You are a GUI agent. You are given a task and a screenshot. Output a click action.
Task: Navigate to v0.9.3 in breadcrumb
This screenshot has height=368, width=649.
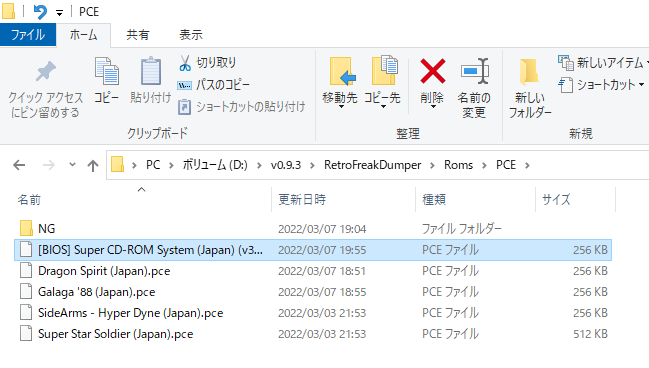pos(286,165)
